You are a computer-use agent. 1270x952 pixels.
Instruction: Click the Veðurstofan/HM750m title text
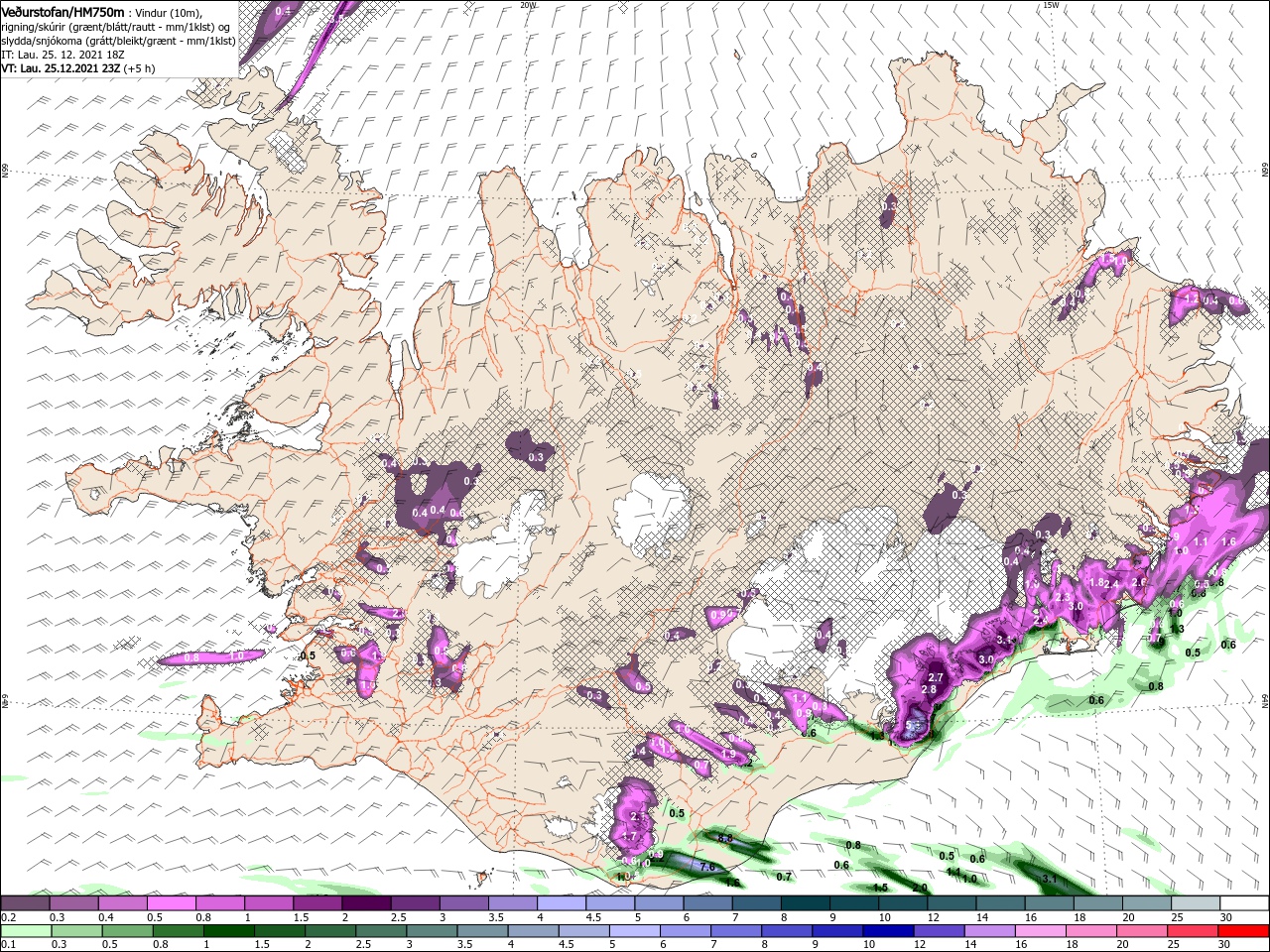pyautogui.click(x=63, y=11)
